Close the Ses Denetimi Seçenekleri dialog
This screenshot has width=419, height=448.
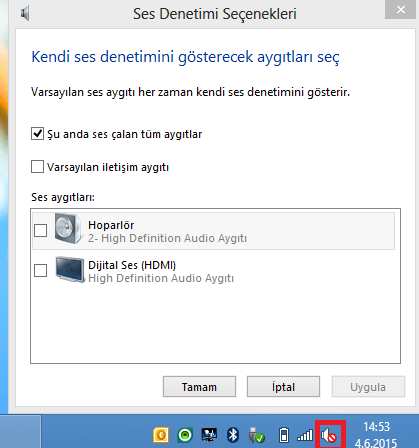click(x=401, y=9)
